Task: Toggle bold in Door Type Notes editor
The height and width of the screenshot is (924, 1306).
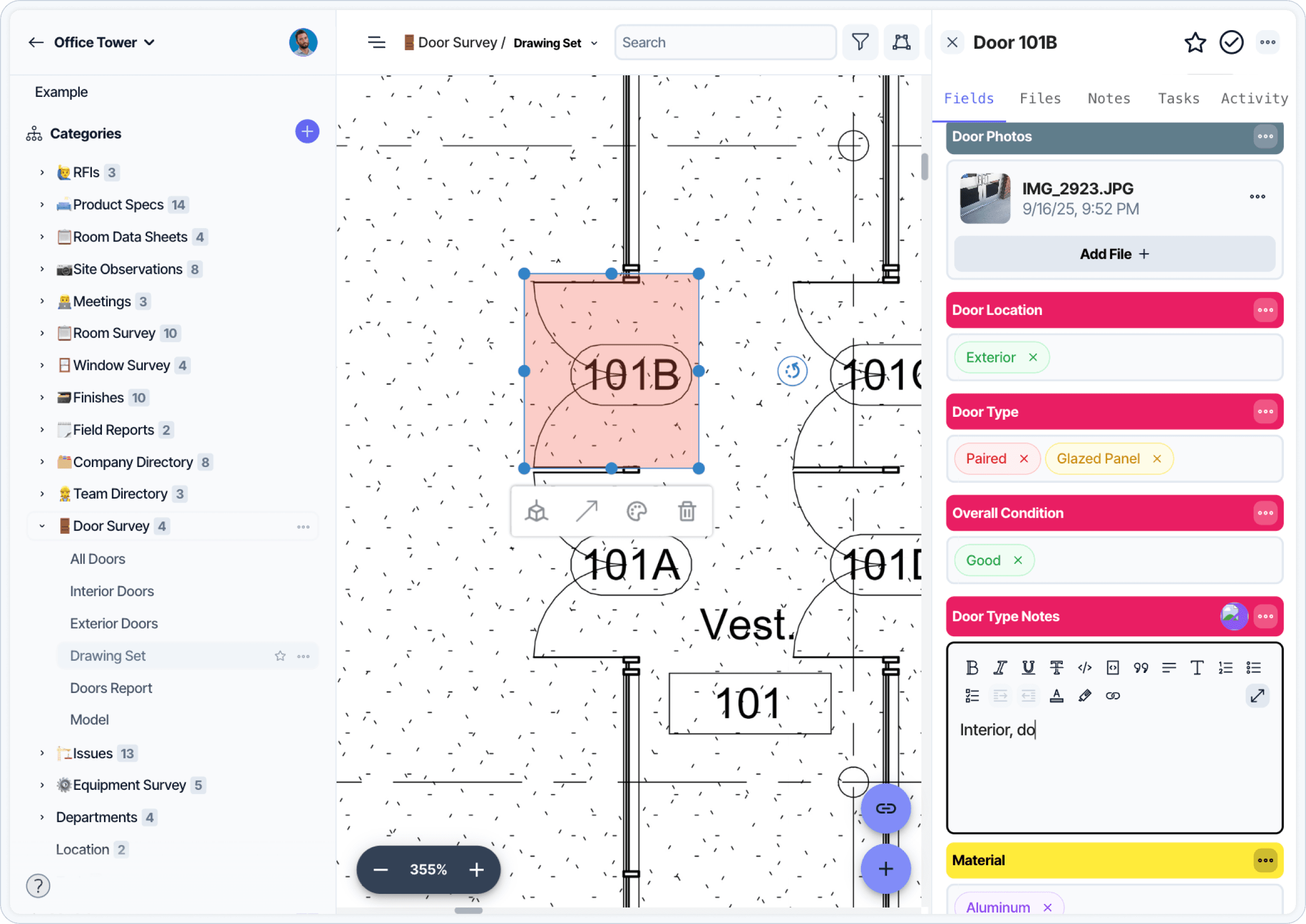Action: [971, 667]
